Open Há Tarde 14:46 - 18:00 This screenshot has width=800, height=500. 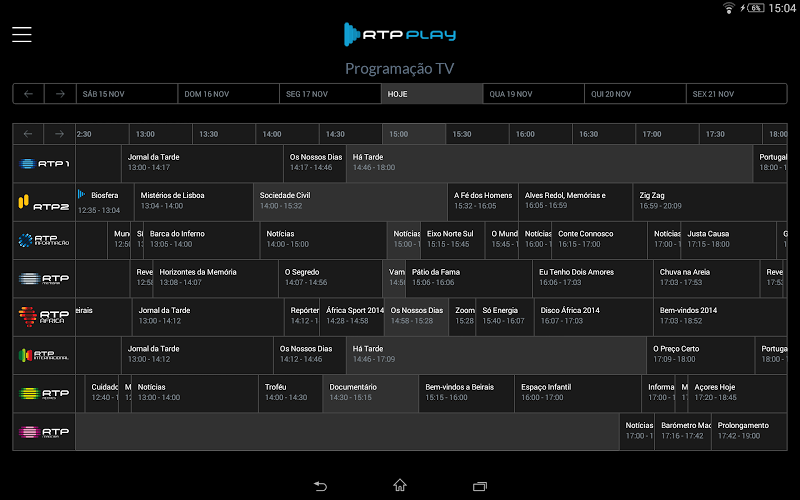(x=549, y=164)
